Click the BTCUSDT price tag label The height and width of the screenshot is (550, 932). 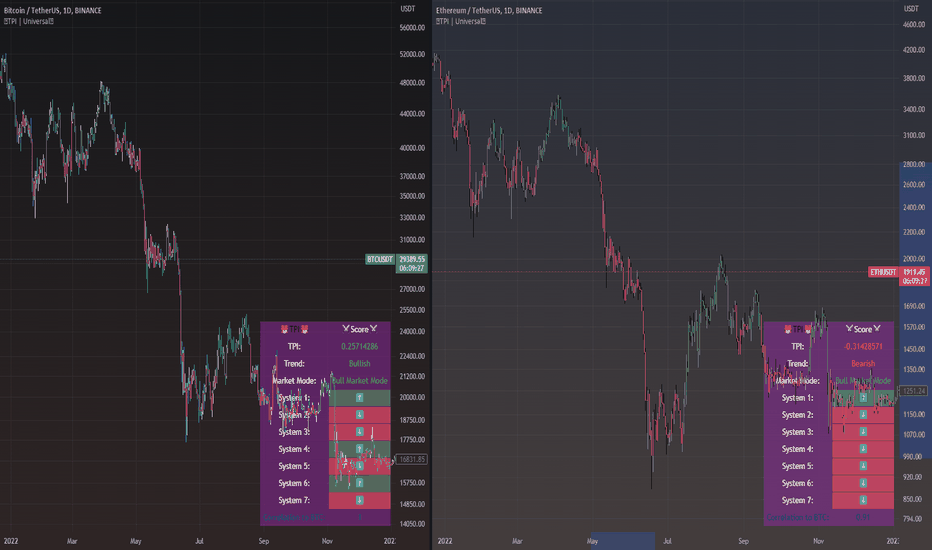(x=380, y=259)
